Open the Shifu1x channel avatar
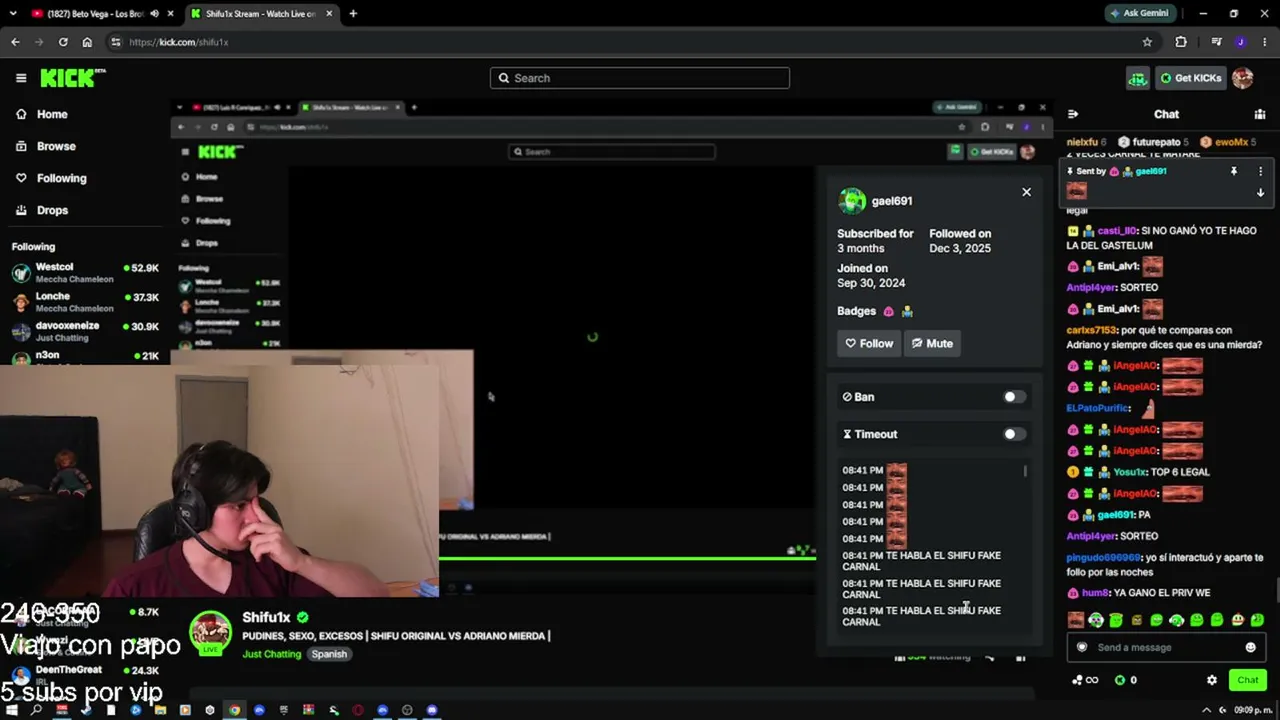The height and width of the screenshot is (720, 1280). click(x=210, y=633)
